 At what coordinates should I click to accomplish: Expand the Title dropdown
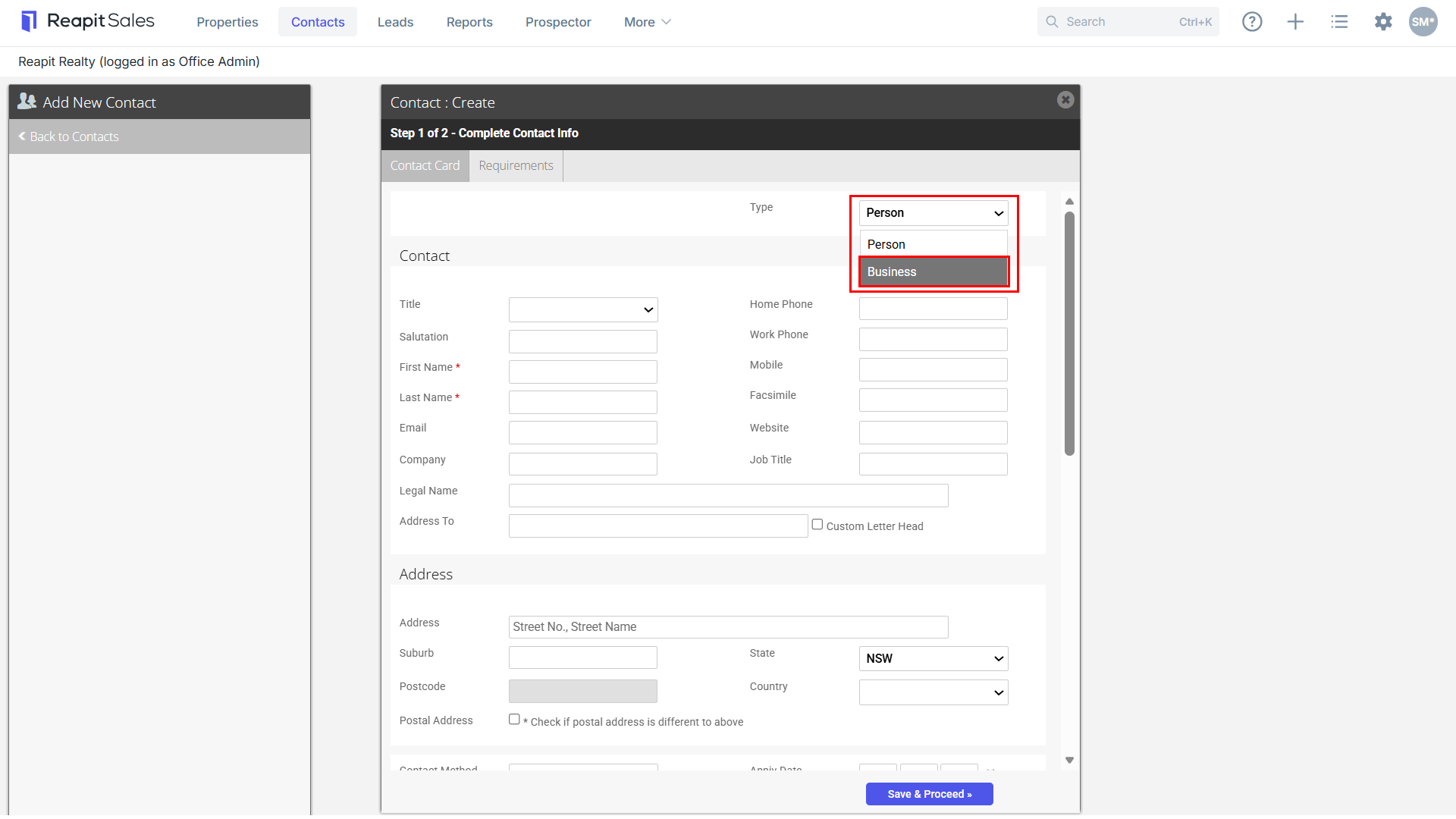tap(583, 309)
